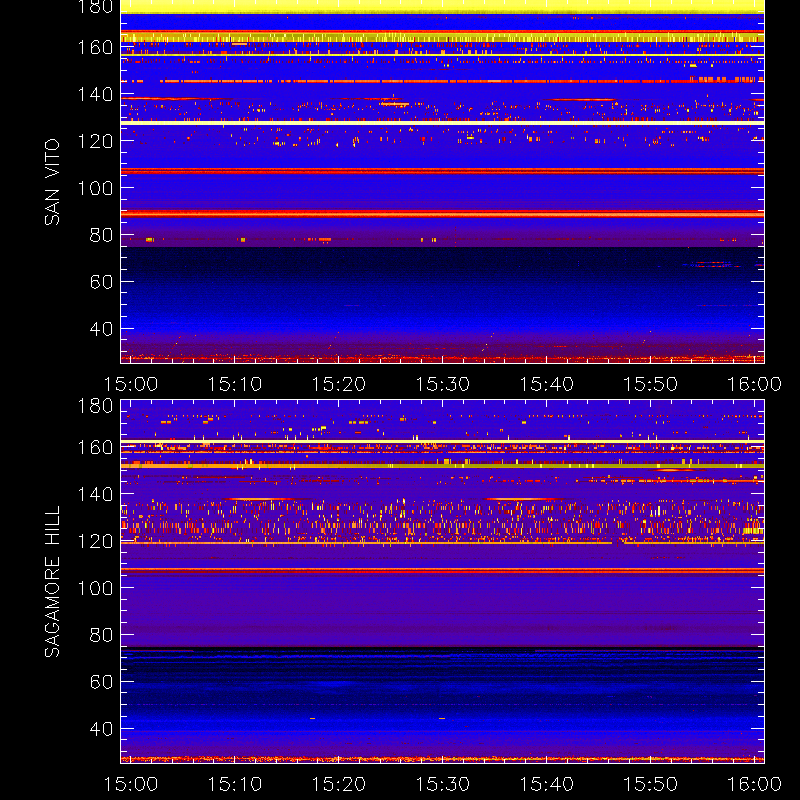Click 15:50 under the Sagamore Hill plot

coord(651,784)
